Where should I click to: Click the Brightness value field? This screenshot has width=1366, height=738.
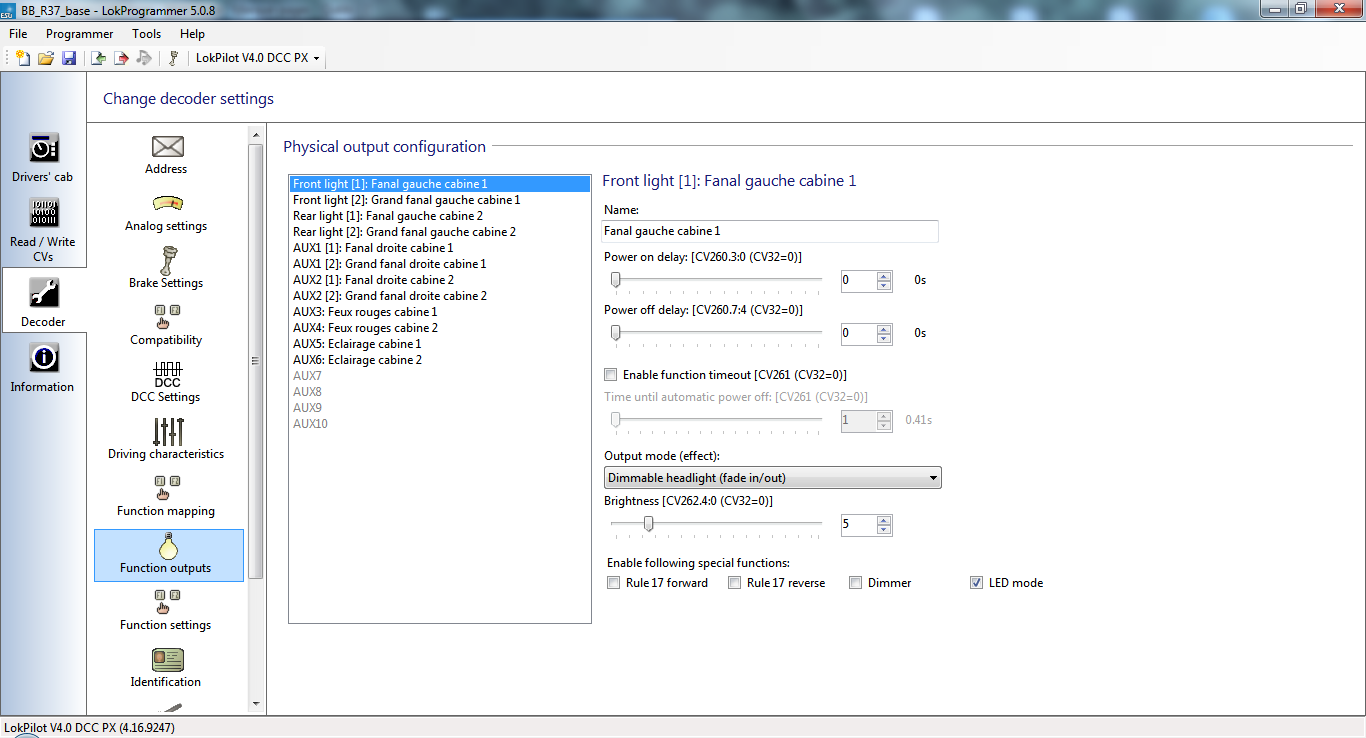(x=859, y=524)
